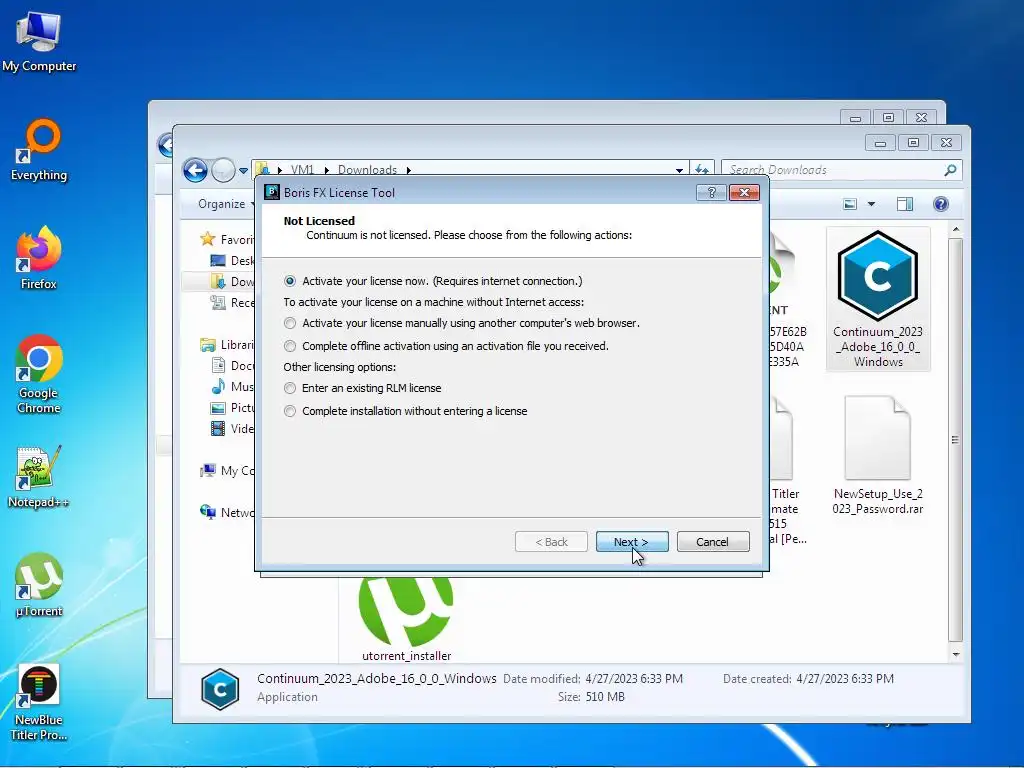Viewport: 1024px width, 768px height.
Task: Click help button in Boris FX License Tool title
Action: point(711,193)
